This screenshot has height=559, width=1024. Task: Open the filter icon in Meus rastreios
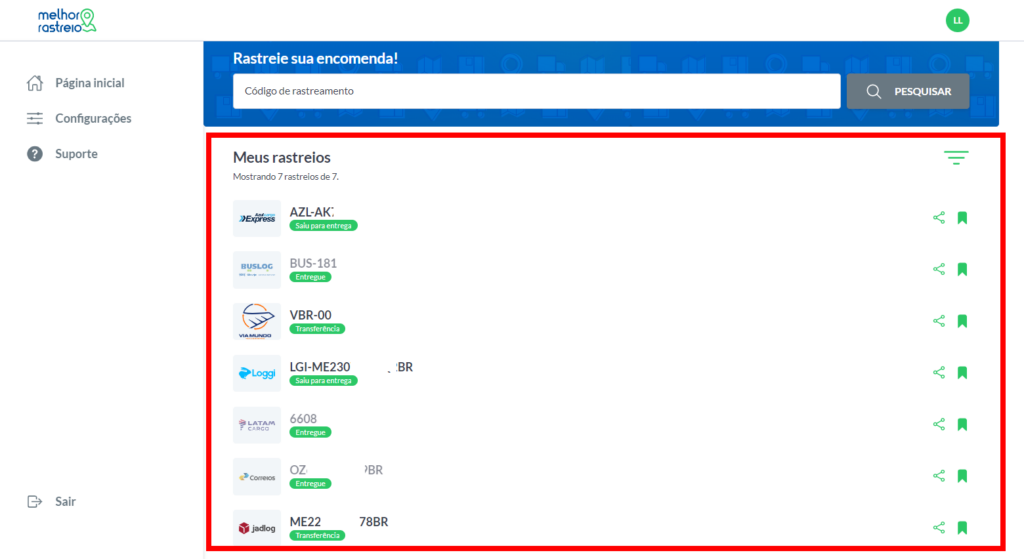coord(956,157)
